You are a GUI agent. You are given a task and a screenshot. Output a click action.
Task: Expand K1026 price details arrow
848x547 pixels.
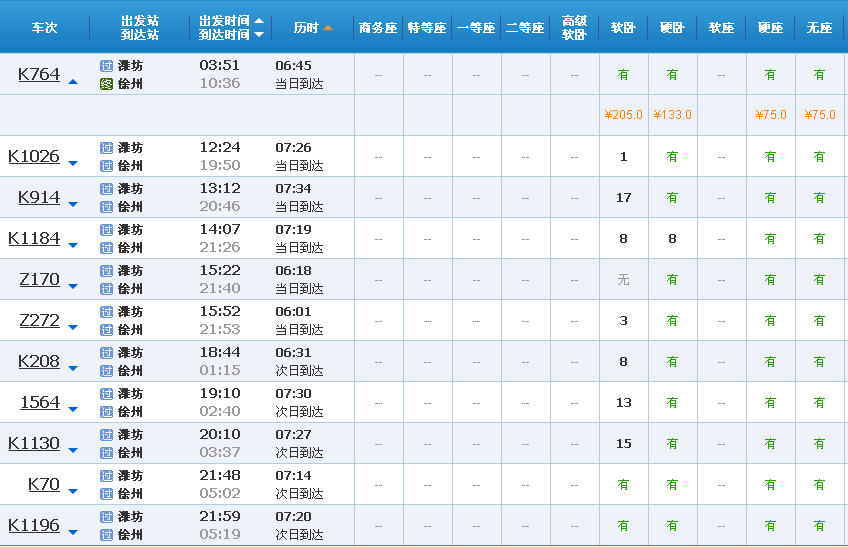tap(73, 163)
